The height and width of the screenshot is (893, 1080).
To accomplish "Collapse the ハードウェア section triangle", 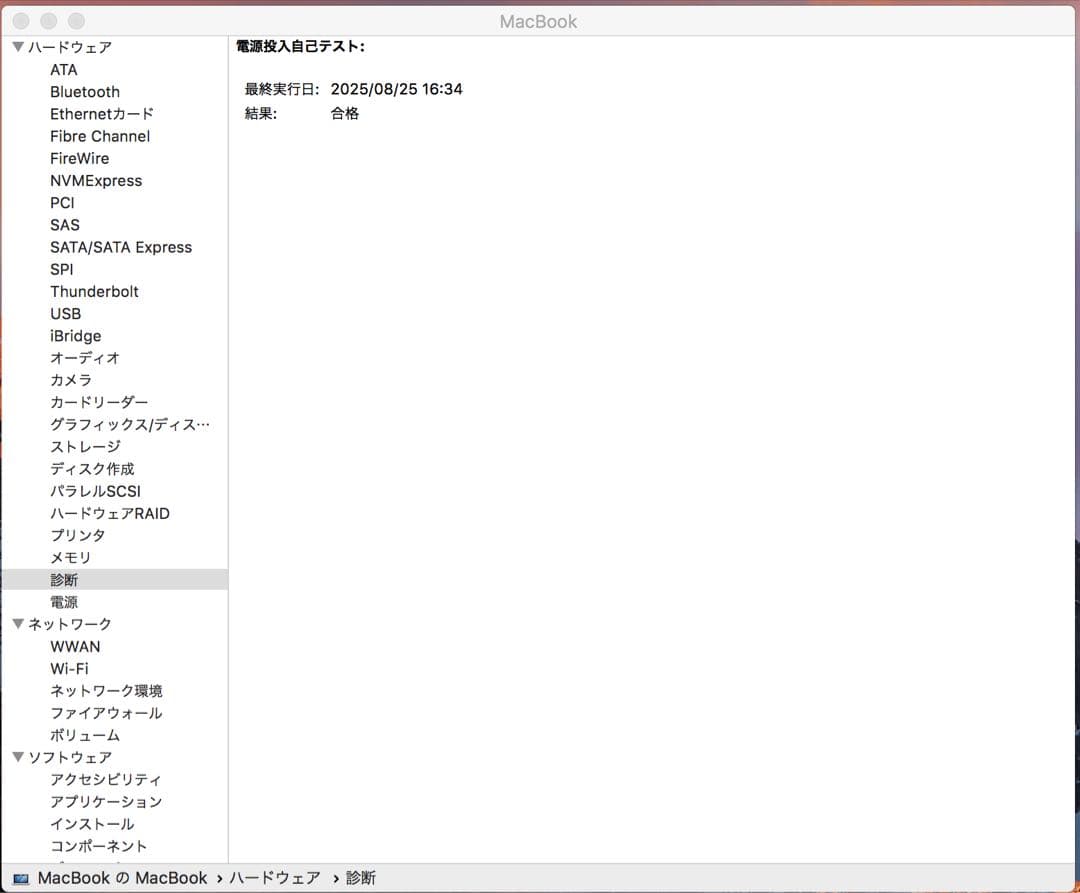I will point(19,47).
